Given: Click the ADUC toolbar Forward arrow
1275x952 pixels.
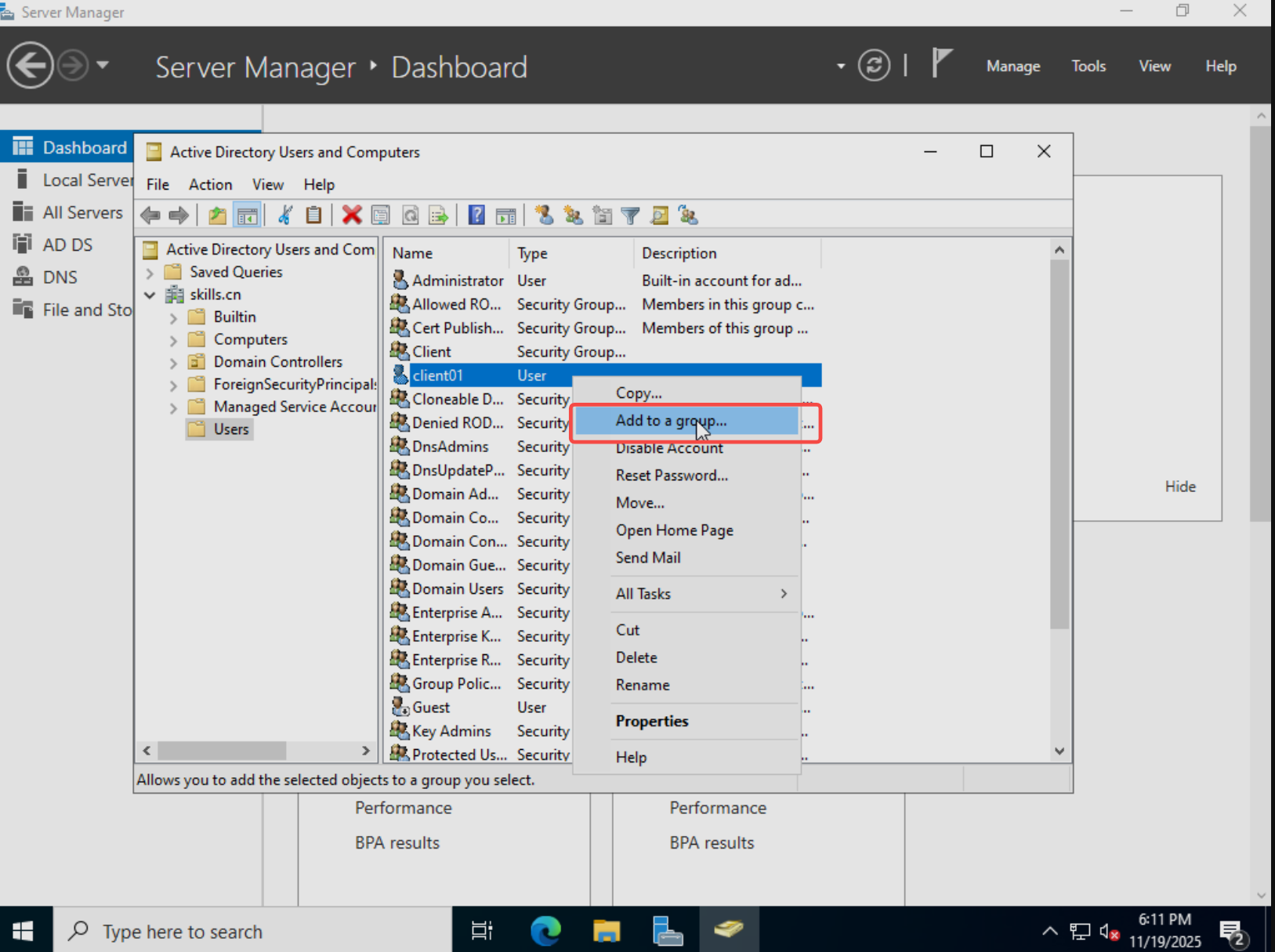Looking at the screenshot, I should [179, 215].
